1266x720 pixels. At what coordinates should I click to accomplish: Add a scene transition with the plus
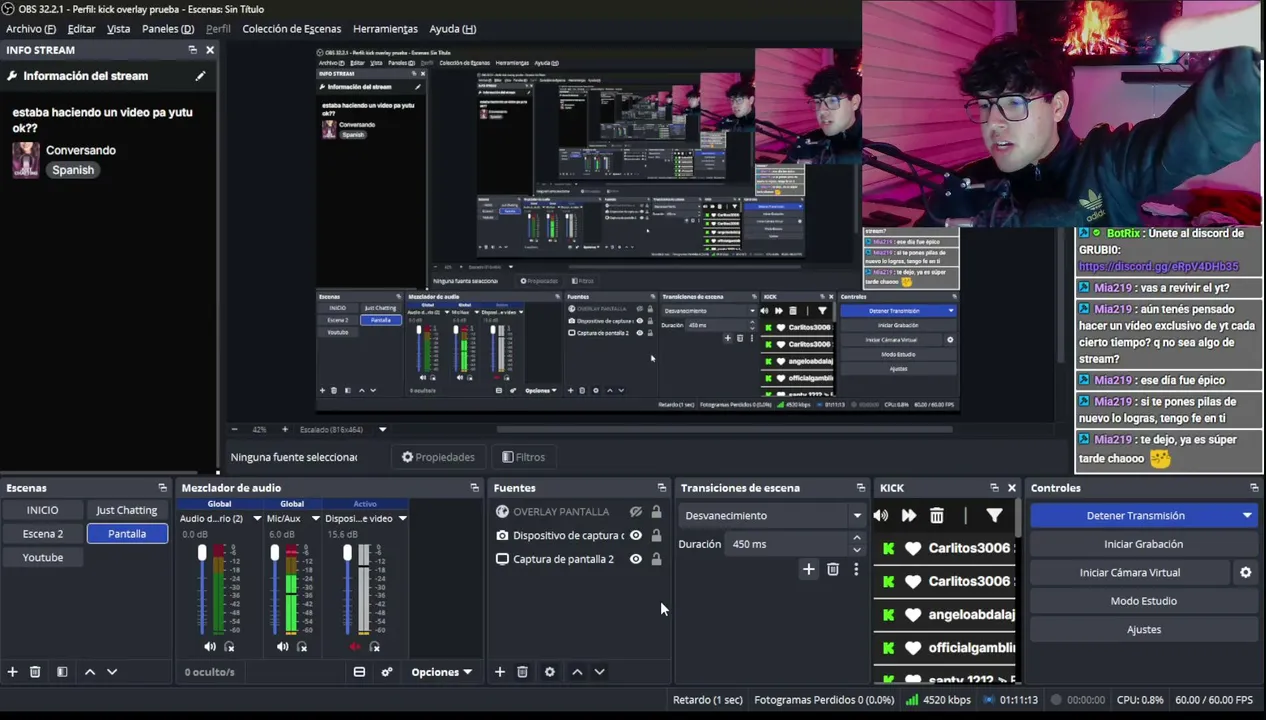point(808,570)
